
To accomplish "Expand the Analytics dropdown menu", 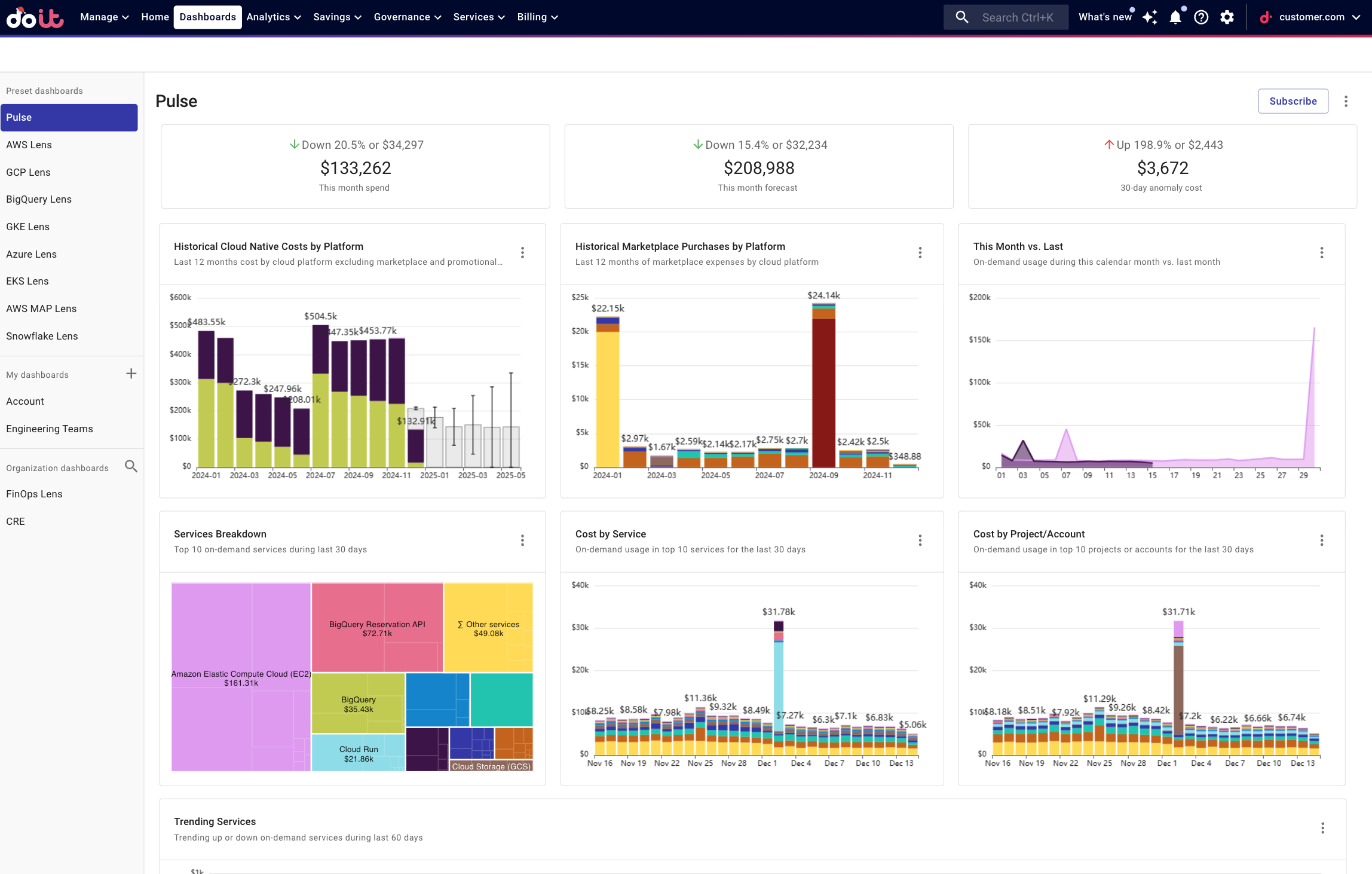I will (x=273, y=17).
